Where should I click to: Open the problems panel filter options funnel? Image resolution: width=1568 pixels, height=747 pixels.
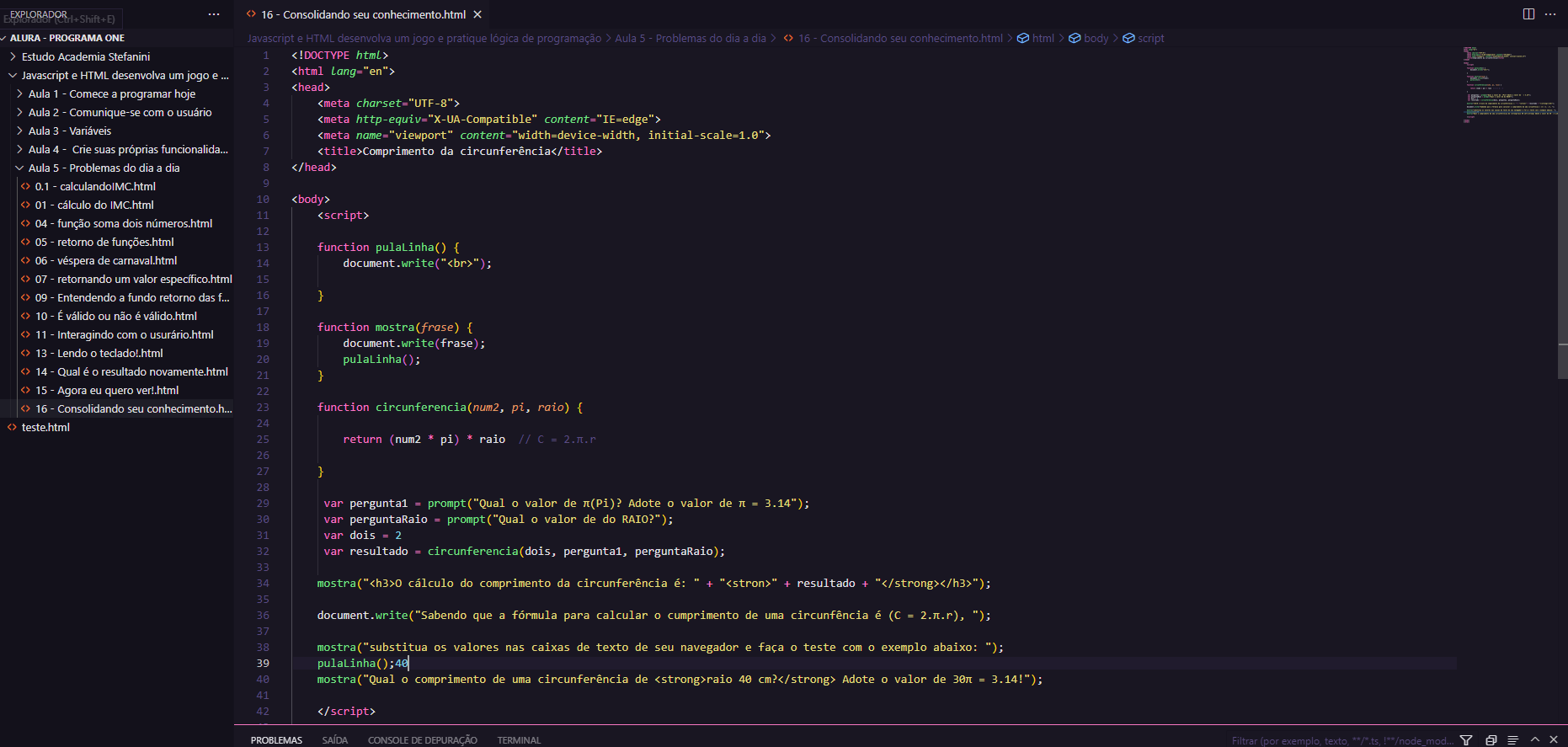click(x=1466, y=740)
